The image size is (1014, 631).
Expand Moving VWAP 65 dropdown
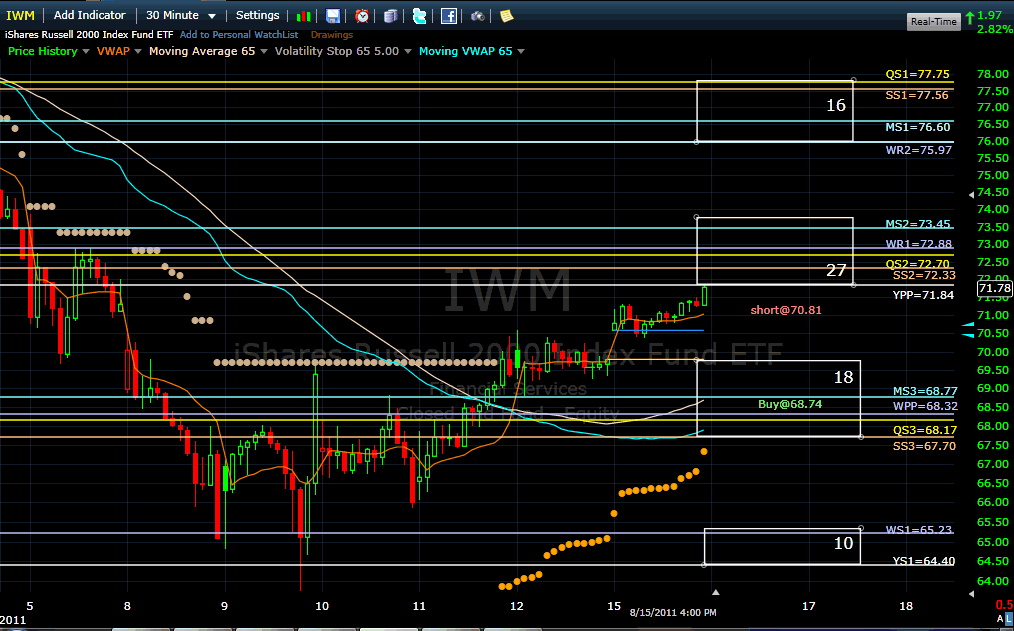(x=521, y=51)
